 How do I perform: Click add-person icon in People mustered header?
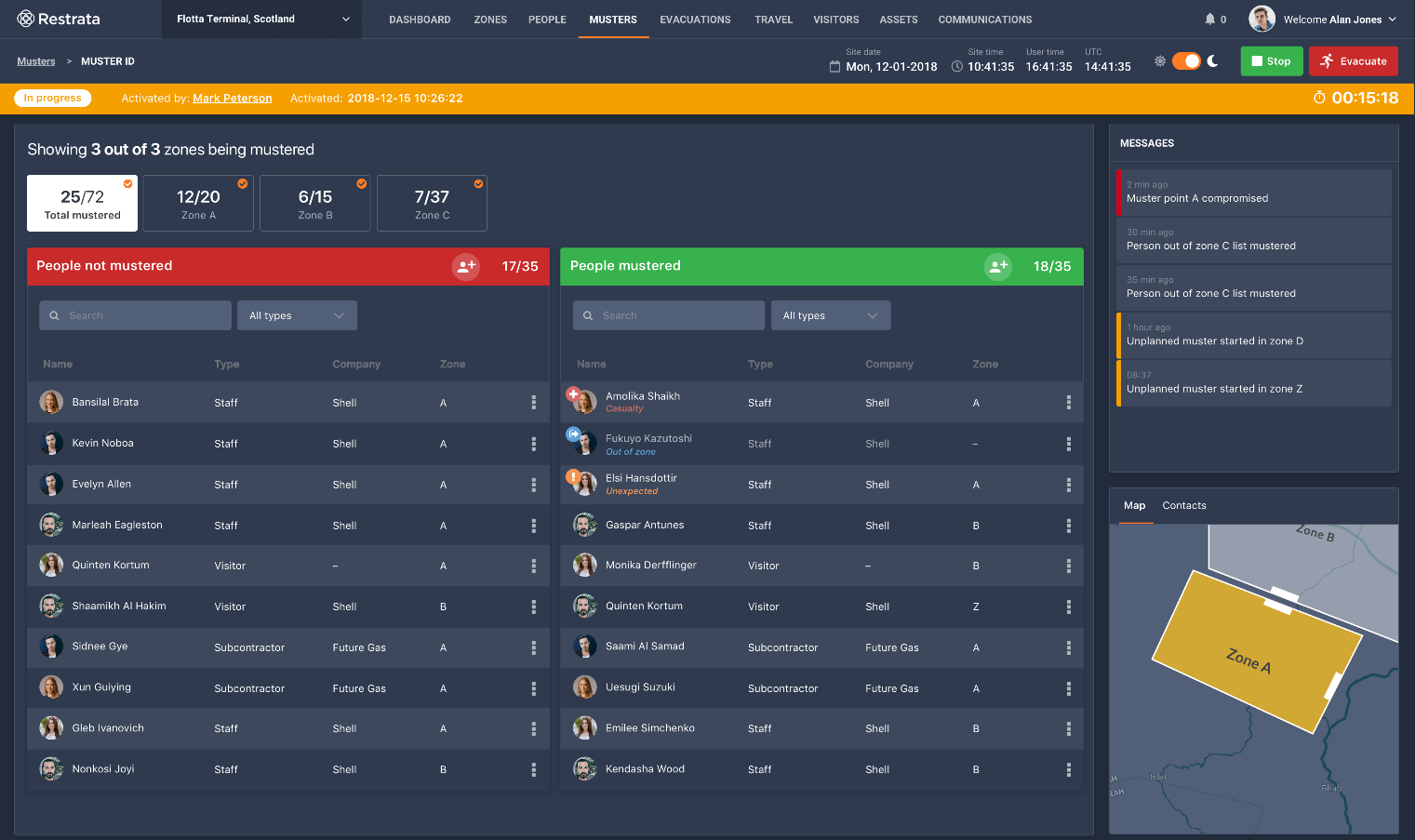pos(997,266)
